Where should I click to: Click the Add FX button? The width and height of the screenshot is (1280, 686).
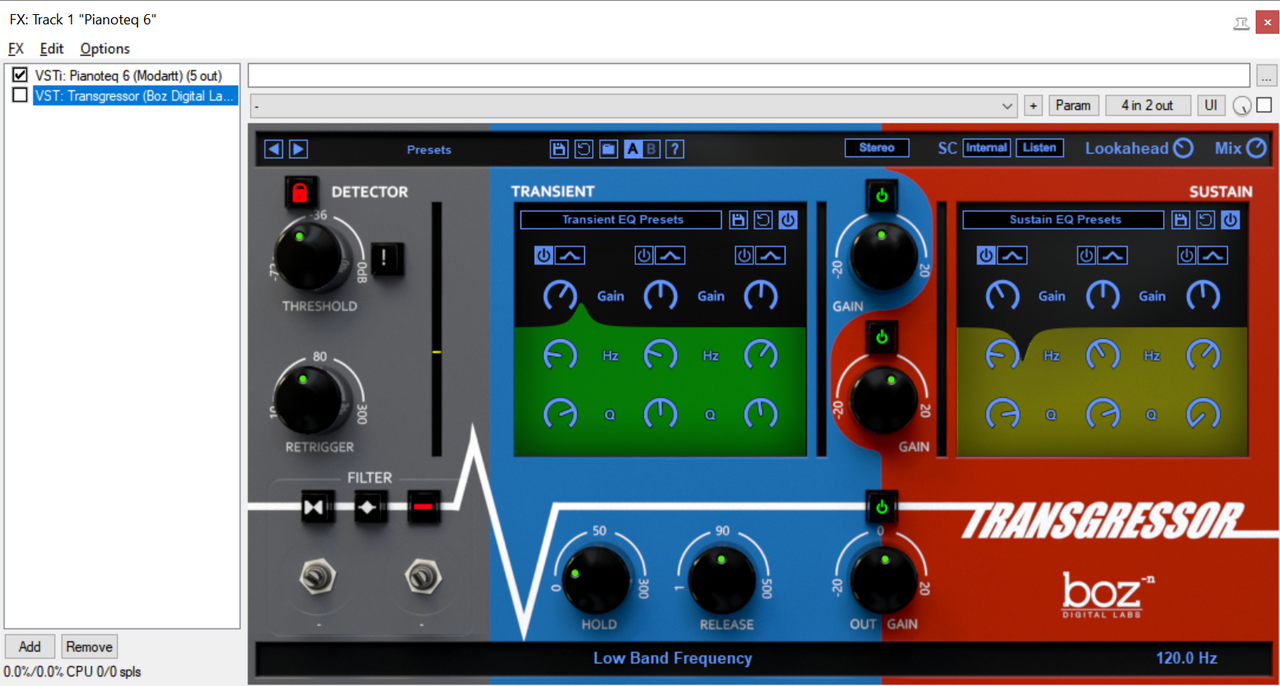pos(30,646)
